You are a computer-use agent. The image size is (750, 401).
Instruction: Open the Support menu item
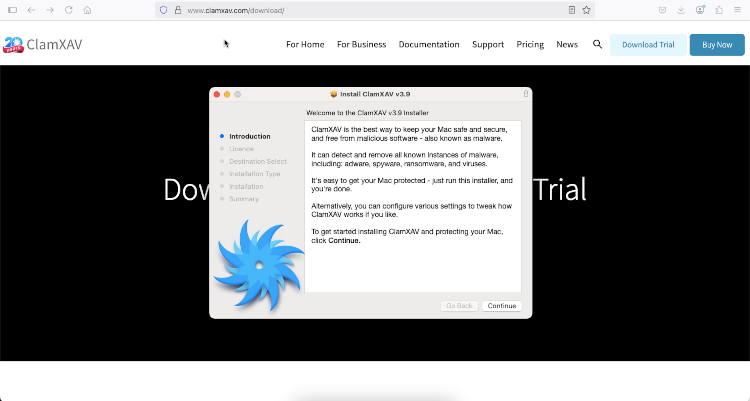click(488, 45)
